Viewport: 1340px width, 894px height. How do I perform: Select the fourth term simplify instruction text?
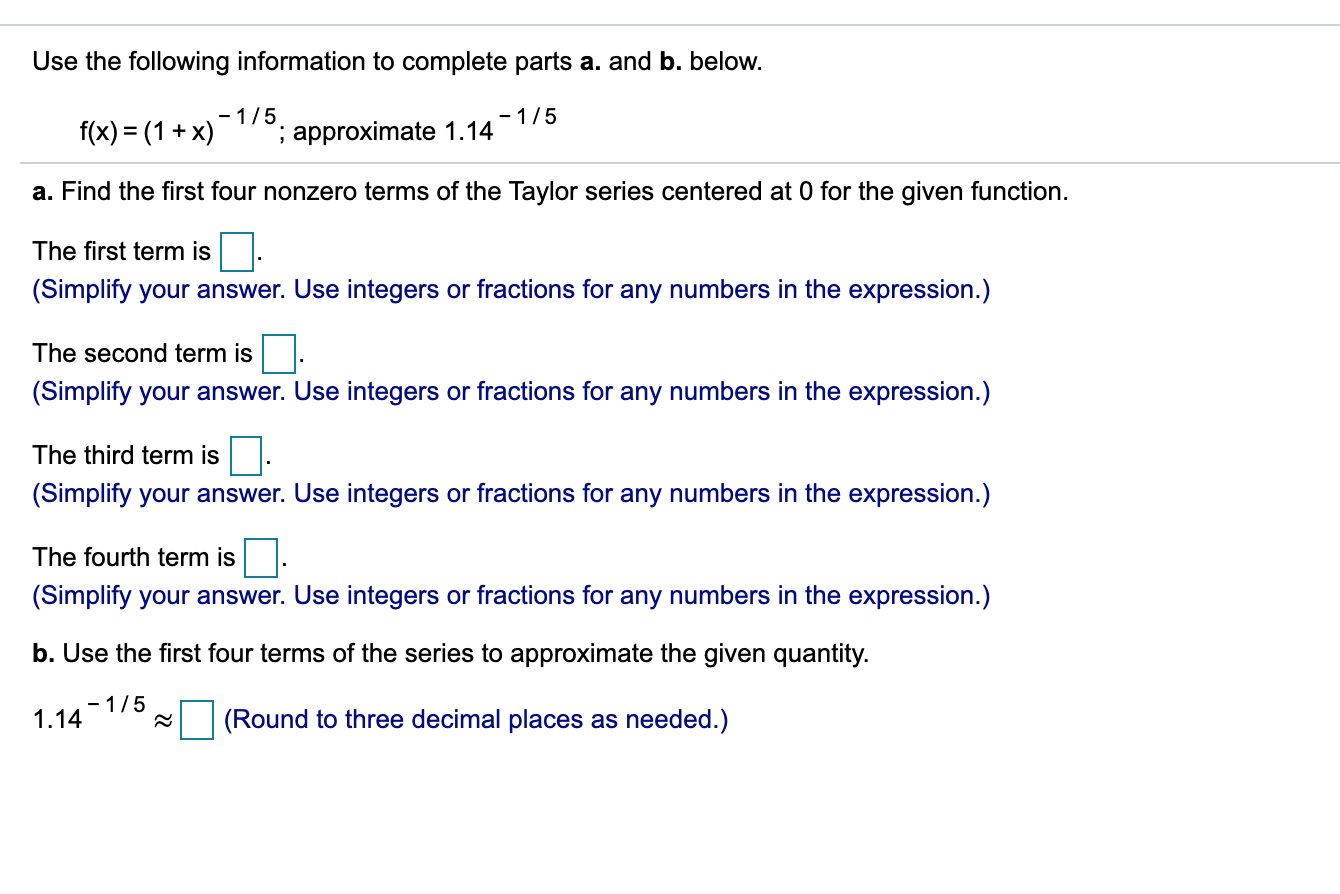coord(510,596)
